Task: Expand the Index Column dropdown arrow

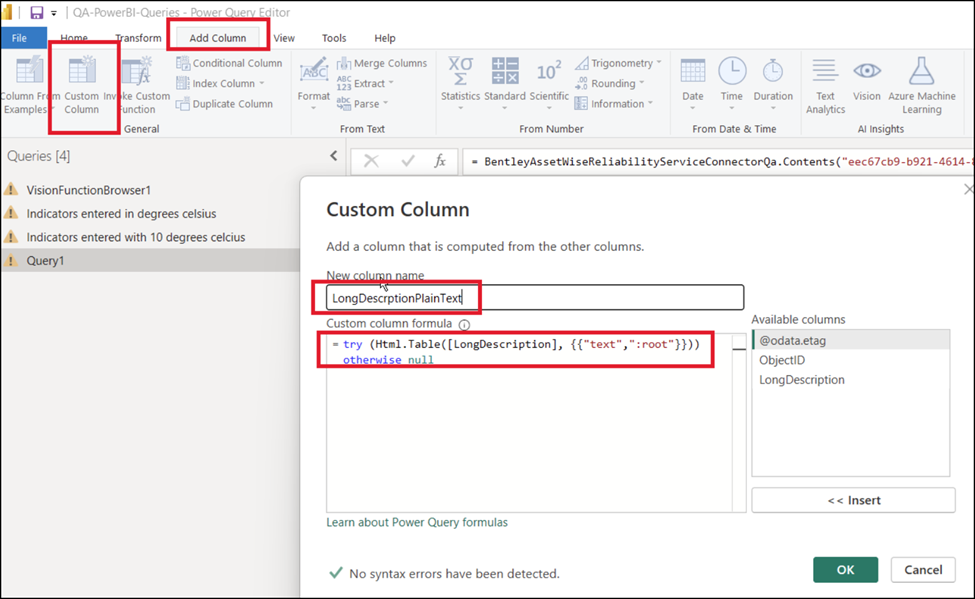Action: (262, 83)
